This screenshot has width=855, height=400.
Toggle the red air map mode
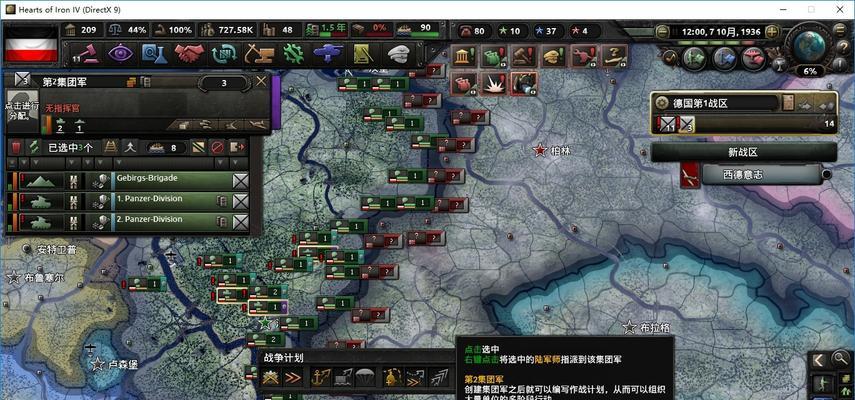755,56
